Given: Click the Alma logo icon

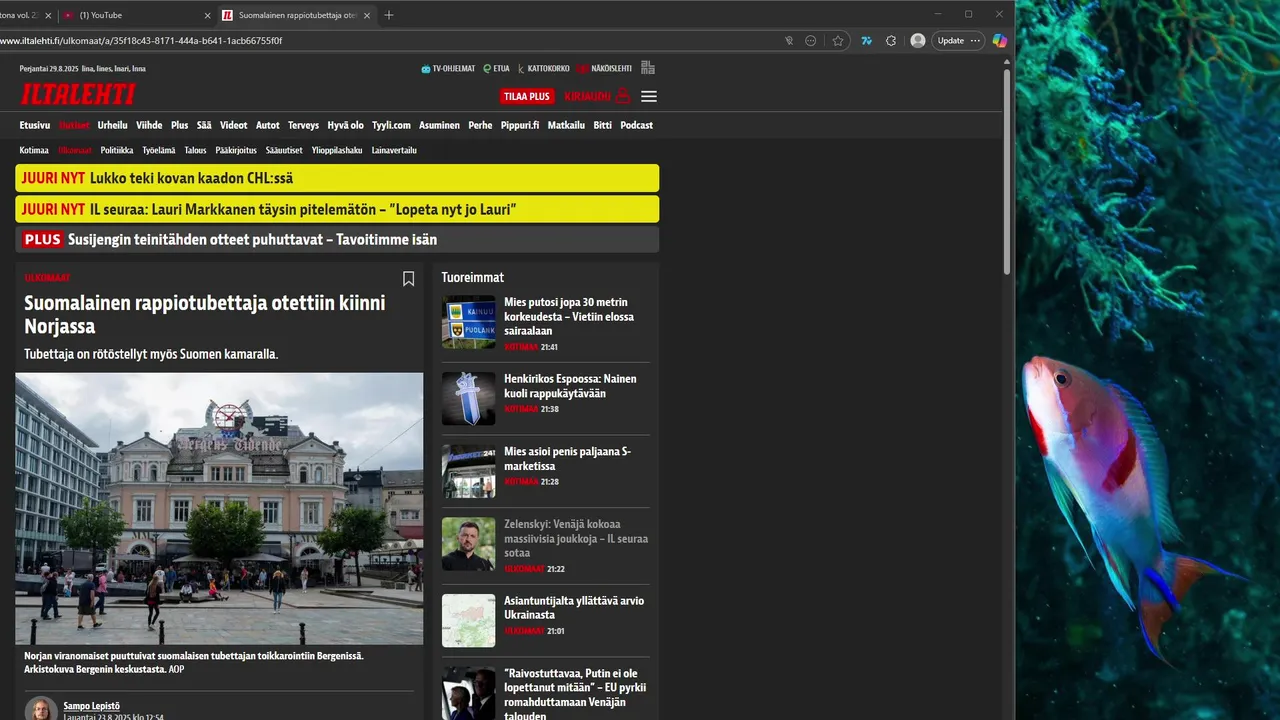Looking at the screenshot, I should point(648,68).
